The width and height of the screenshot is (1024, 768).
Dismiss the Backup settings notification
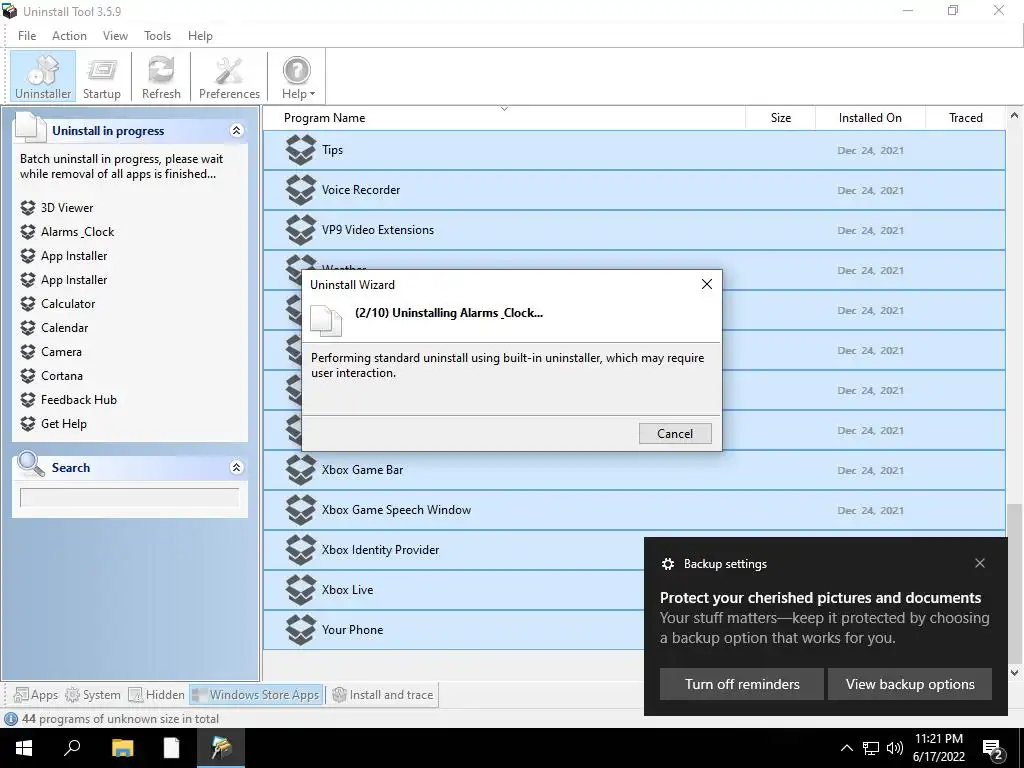(980, 563)
